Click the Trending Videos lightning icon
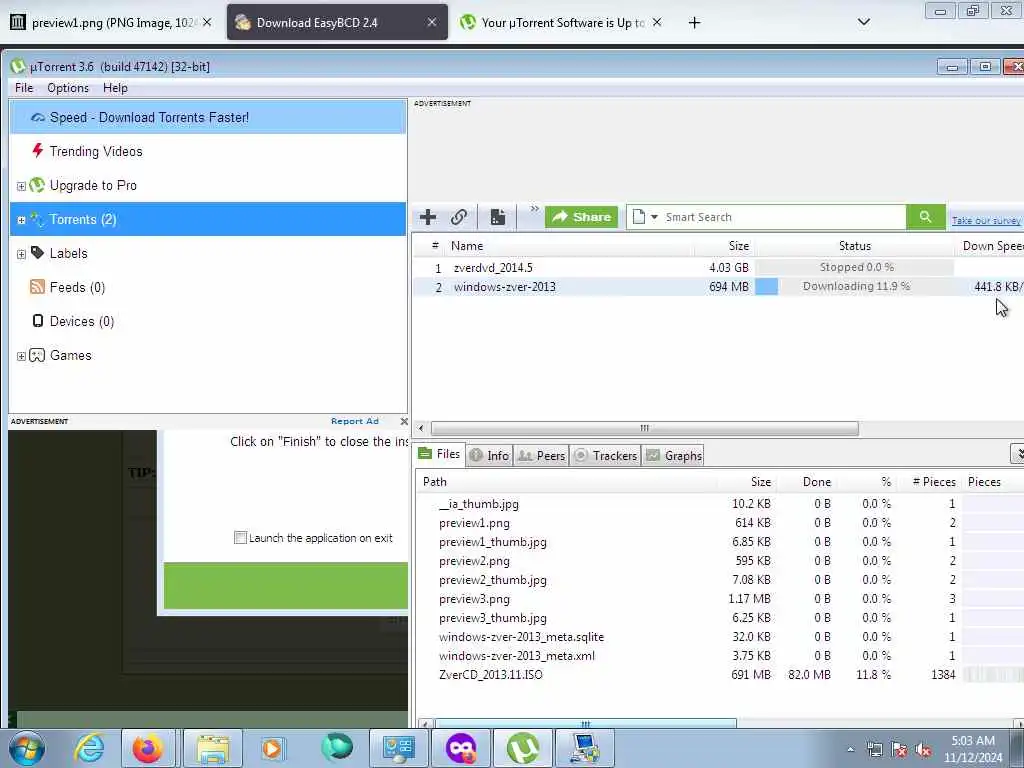Viewport: 1024px width, 768px height. coord(38,151)
